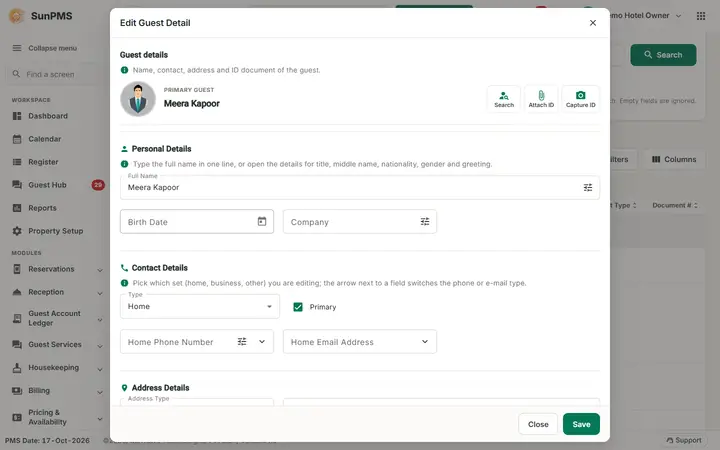Image resolution: width=720 pixels, height=450 pixels.
Task: Click the Columns button in background page
Action: 674,159
